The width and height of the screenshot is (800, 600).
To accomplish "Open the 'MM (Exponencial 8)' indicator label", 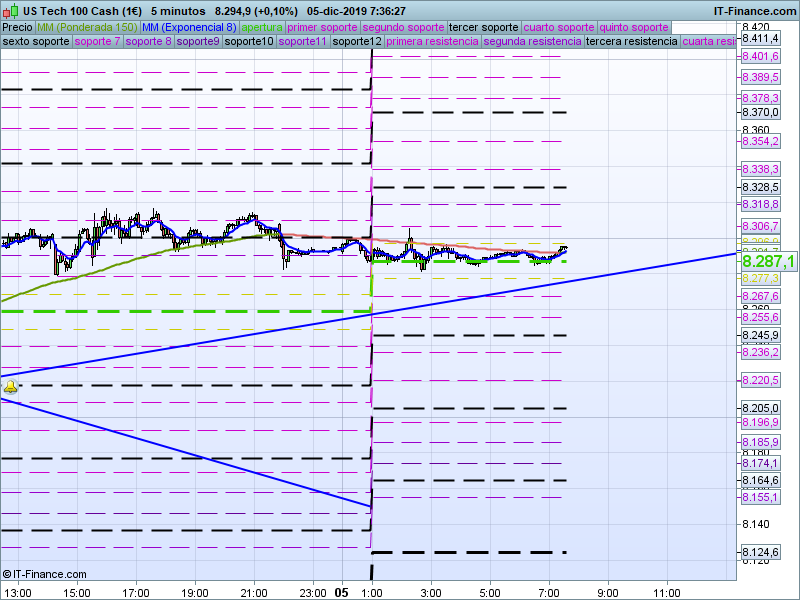I will tap(189, 27).
